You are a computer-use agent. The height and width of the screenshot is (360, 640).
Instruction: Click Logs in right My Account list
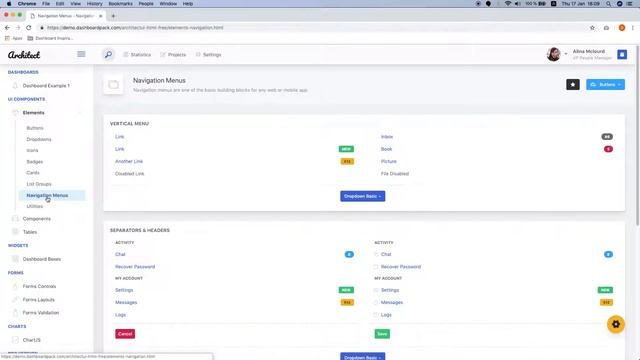[x=386, y=315]
